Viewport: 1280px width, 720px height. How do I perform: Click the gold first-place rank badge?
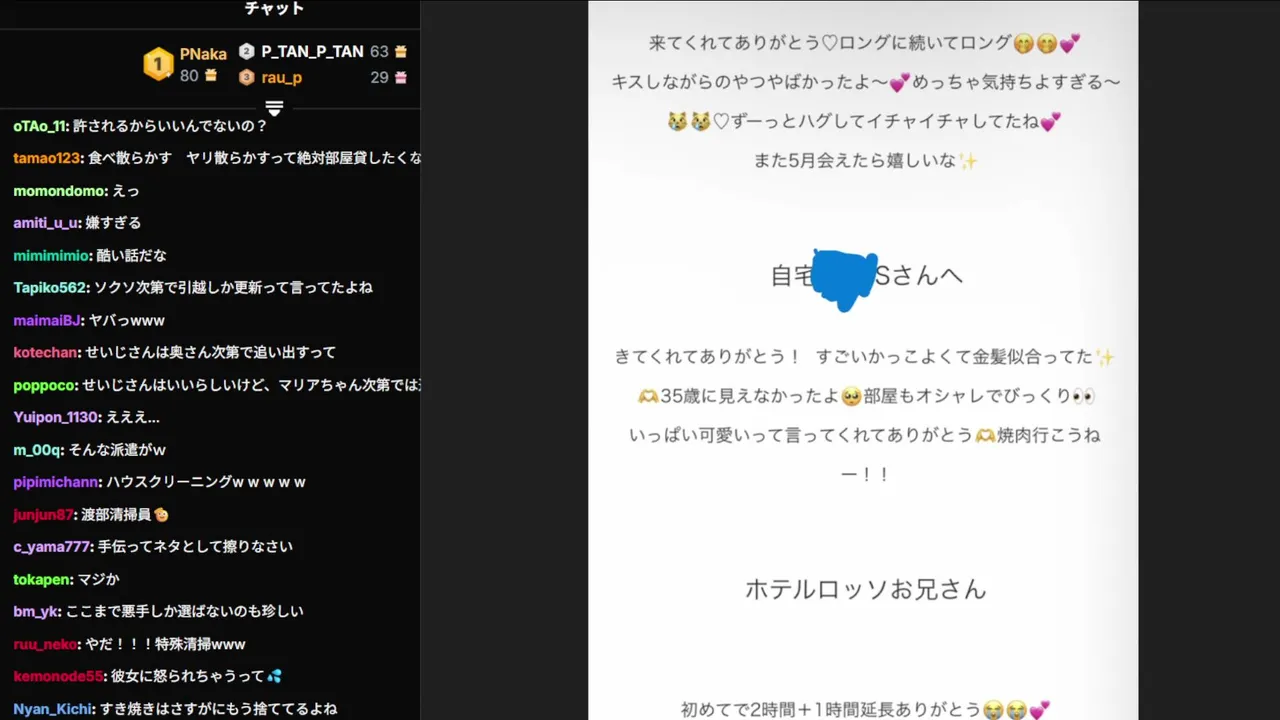tap(158, 64)
